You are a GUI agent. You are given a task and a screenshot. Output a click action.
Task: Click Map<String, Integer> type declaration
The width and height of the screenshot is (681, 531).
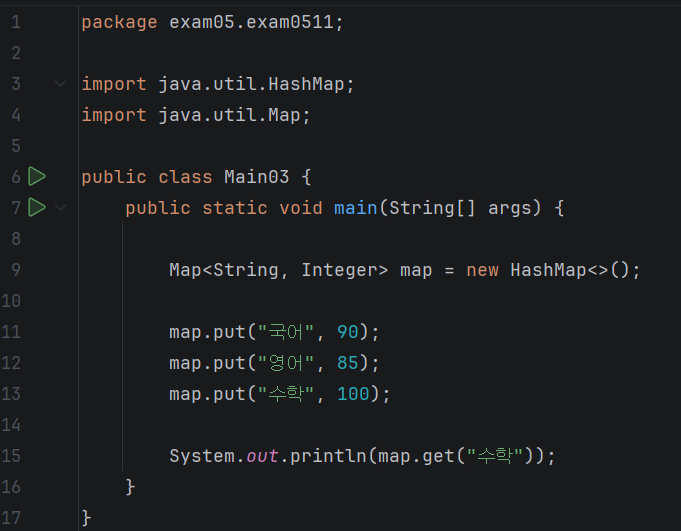click(278, 270)
